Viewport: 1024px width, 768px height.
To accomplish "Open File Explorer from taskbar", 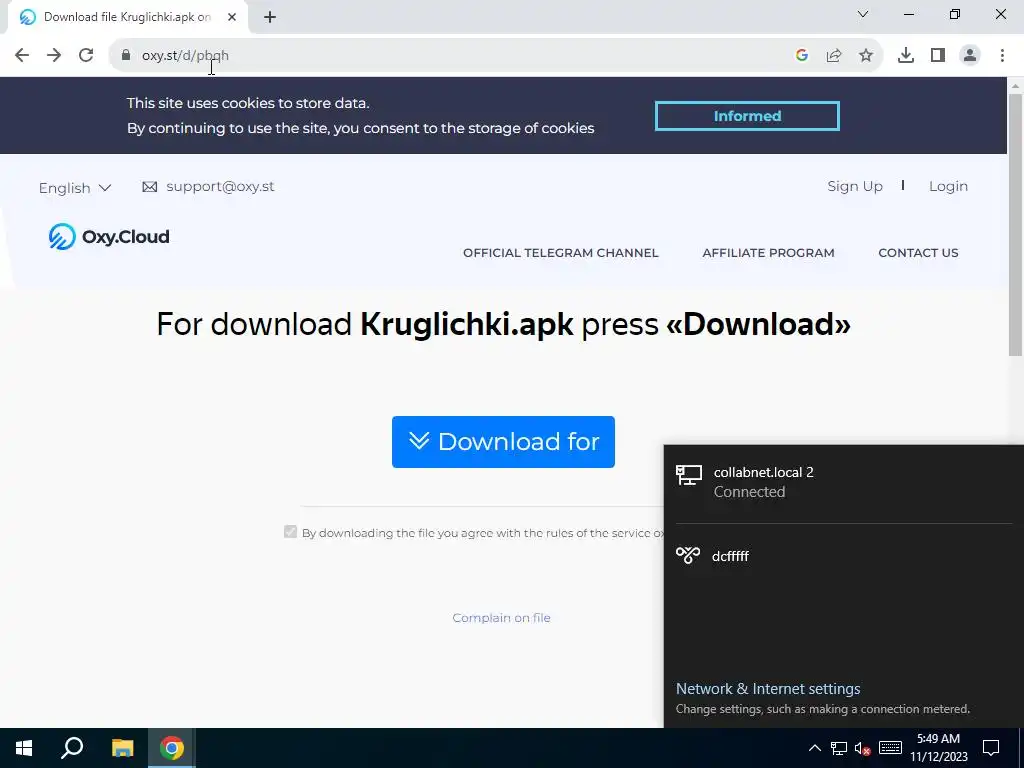I will tap(122, 748).
